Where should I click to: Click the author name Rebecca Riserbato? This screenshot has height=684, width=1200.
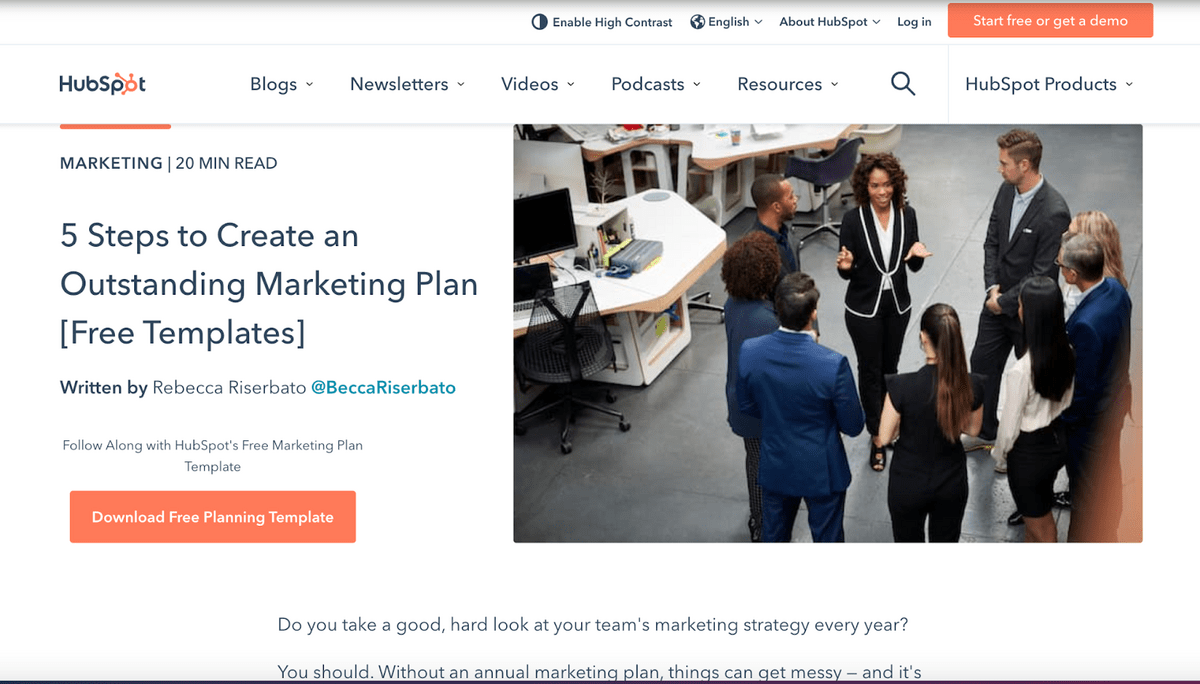(229, 387)
